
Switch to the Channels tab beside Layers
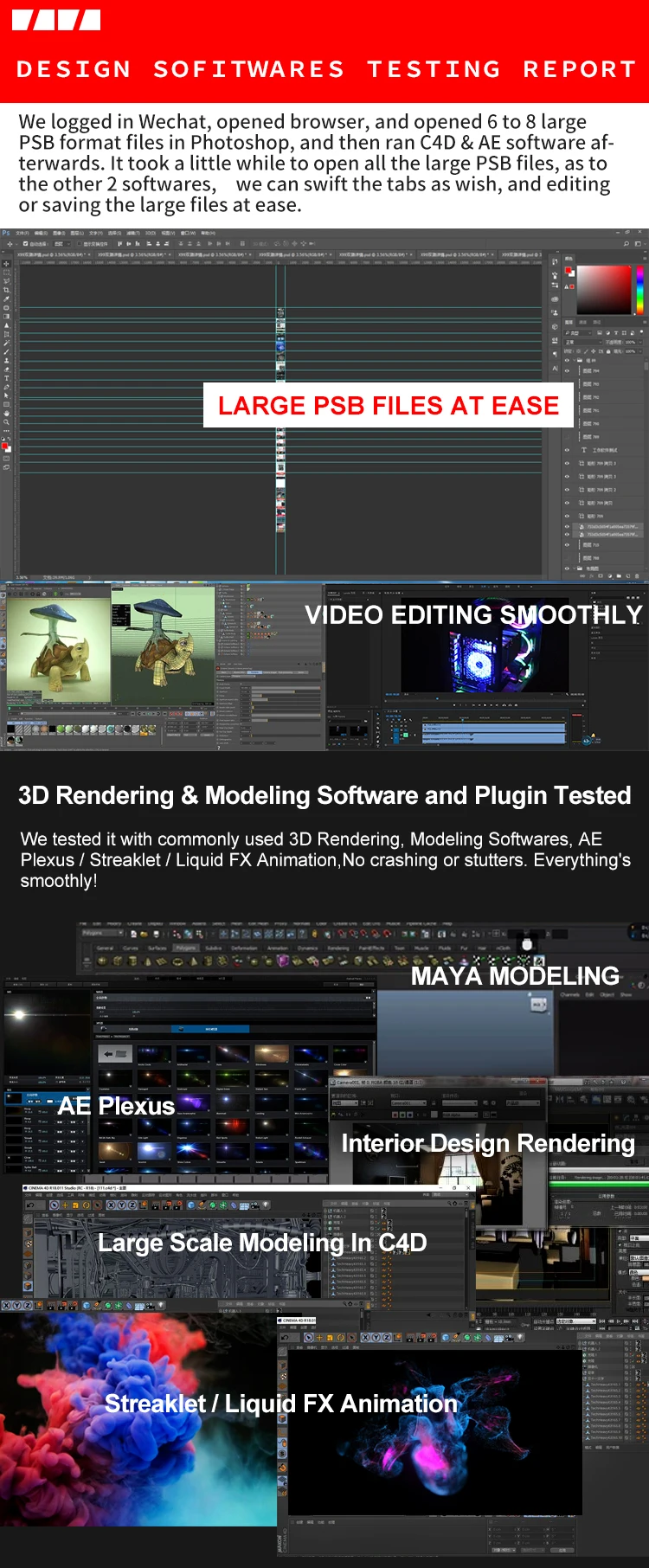(x=582, y=322)
